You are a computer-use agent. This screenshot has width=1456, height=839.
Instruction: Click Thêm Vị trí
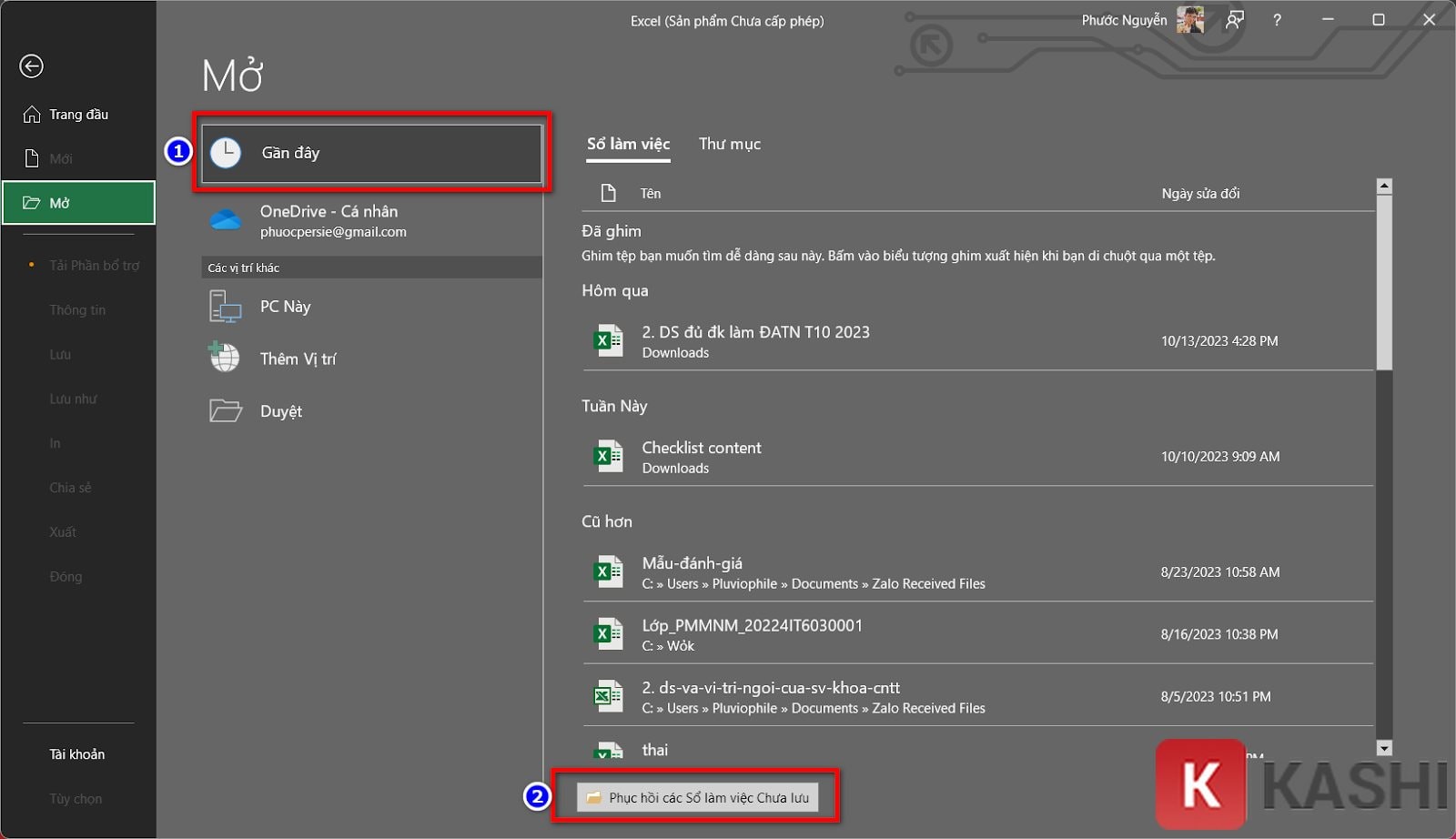click(x=371, y=359)
